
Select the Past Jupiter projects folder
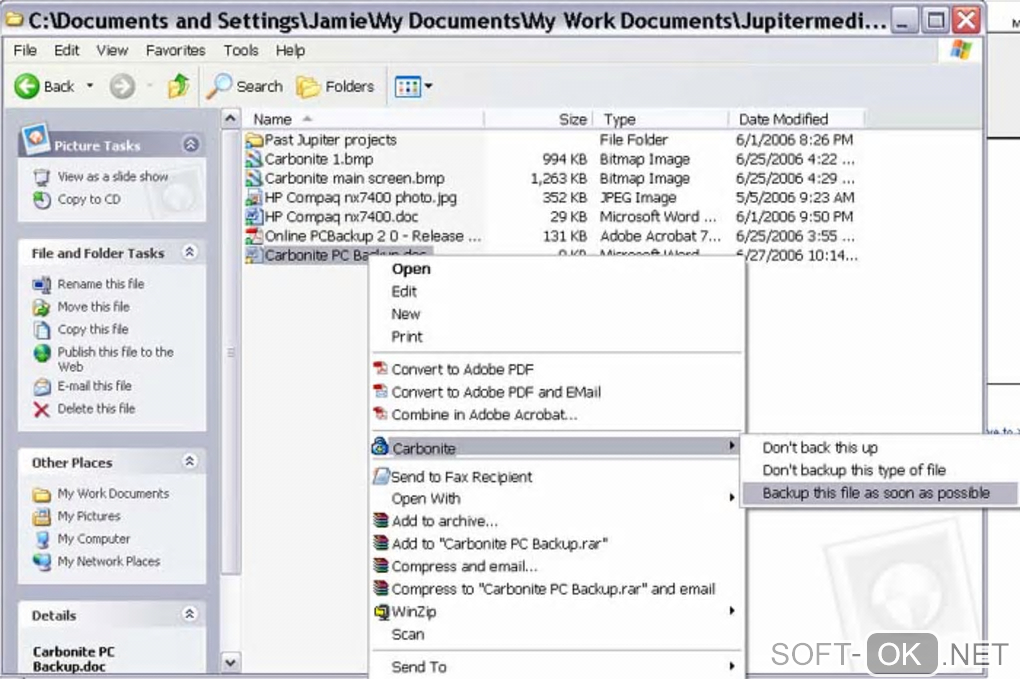pyautogui.click(x=330, y=140)
